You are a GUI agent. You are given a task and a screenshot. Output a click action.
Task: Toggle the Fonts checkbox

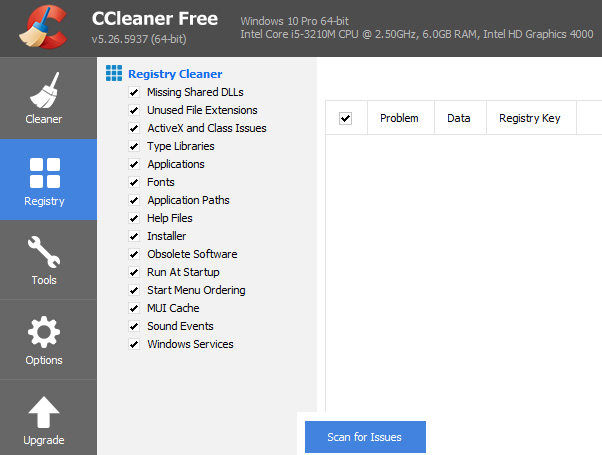pyautogui.click(x=134, y=182)
